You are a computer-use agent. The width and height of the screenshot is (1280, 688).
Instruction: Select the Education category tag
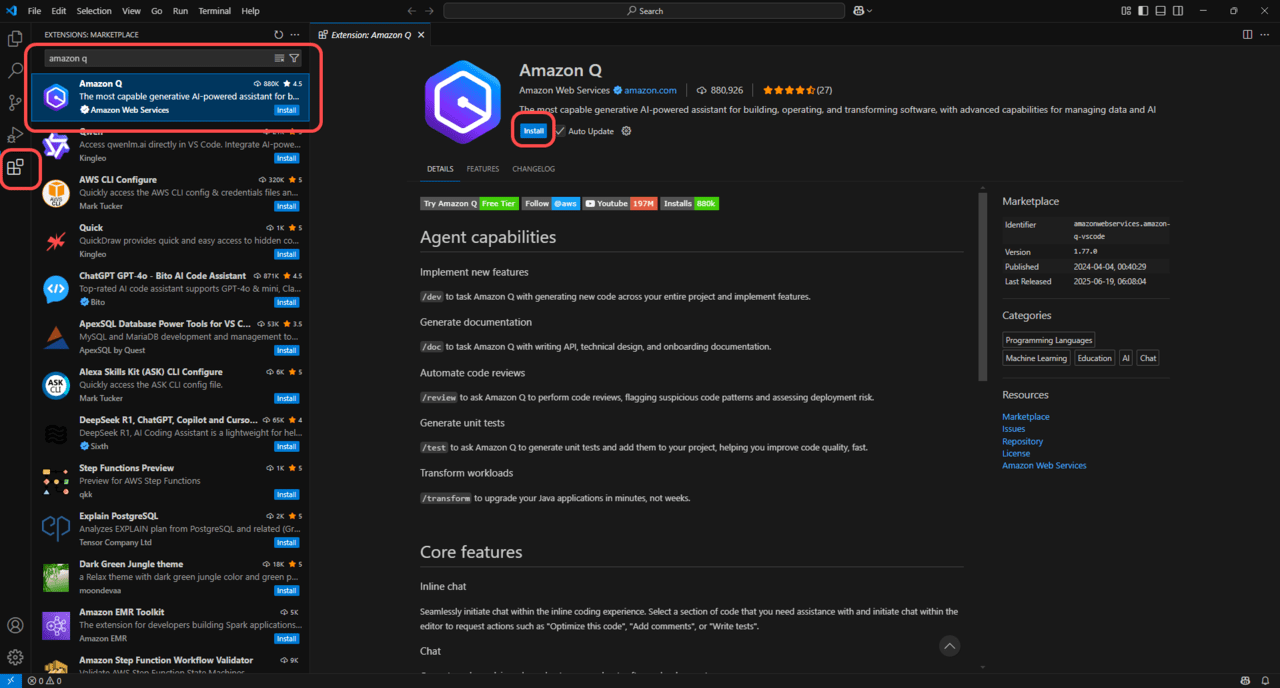1094,358
